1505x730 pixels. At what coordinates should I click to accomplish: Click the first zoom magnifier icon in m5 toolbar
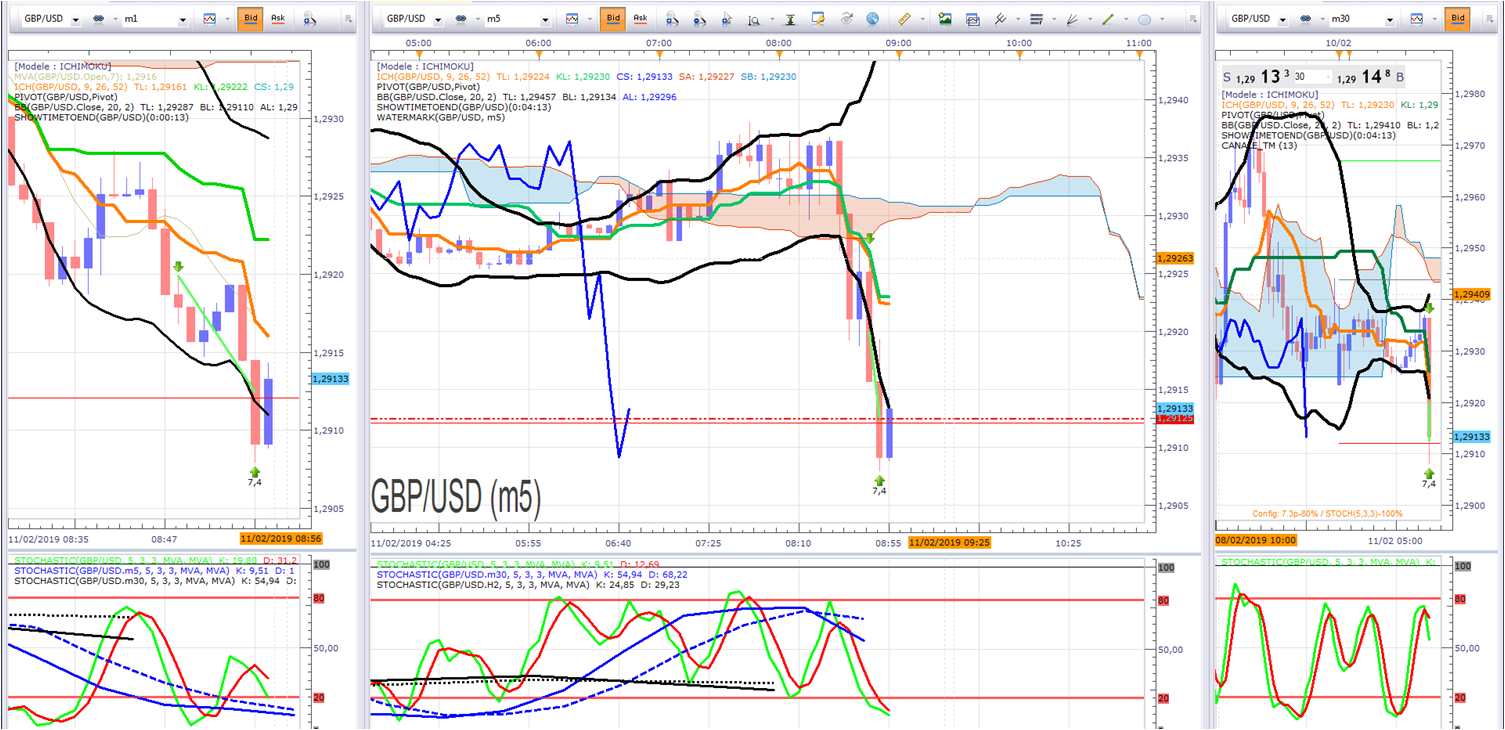(x=673, y=19)
